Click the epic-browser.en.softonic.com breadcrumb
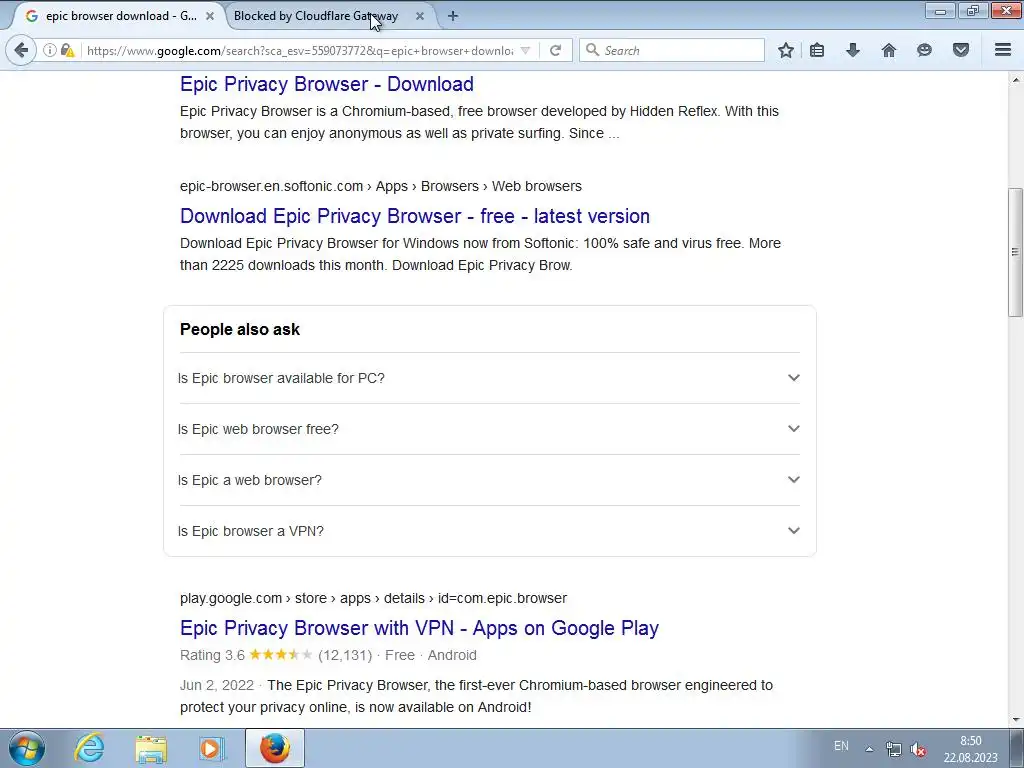This screenshot has height=768, width=1024. point(381,186)
